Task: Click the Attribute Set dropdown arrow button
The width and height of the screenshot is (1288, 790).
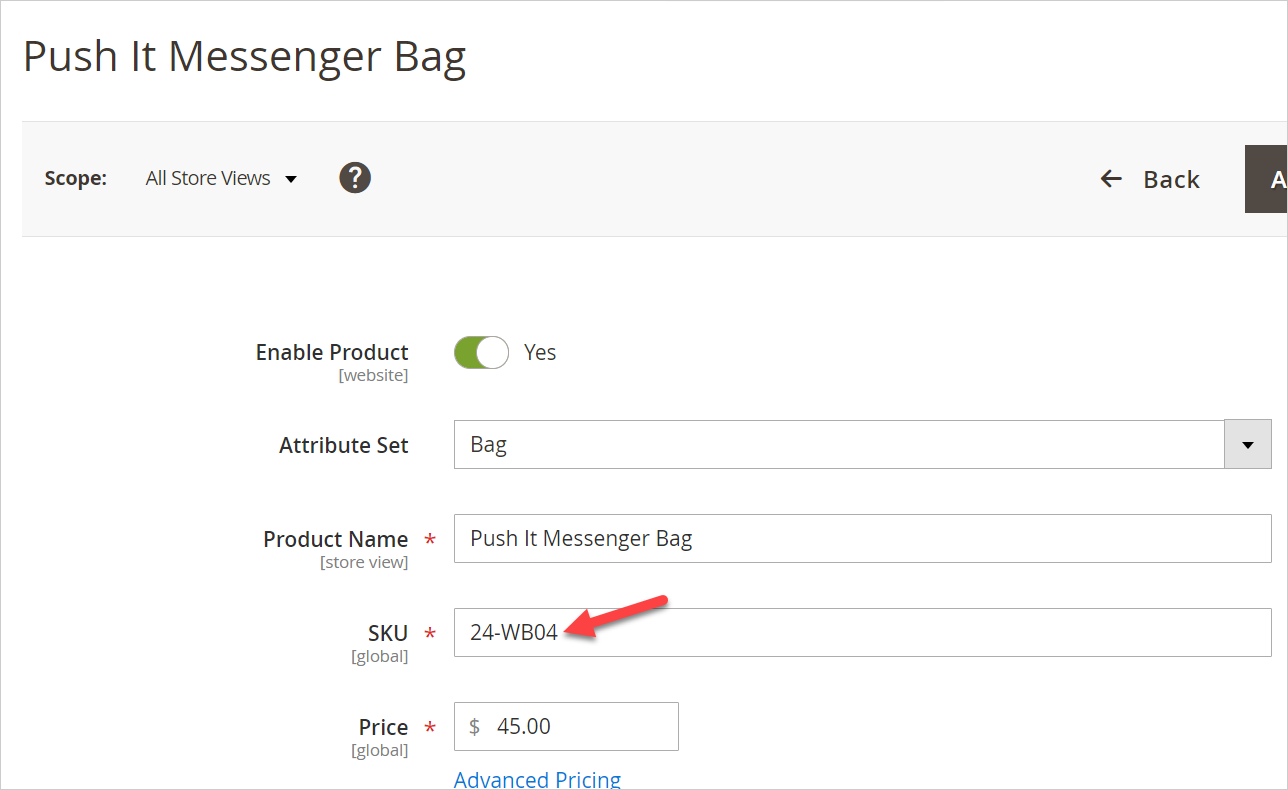Action: click(x=1247, y=444)
